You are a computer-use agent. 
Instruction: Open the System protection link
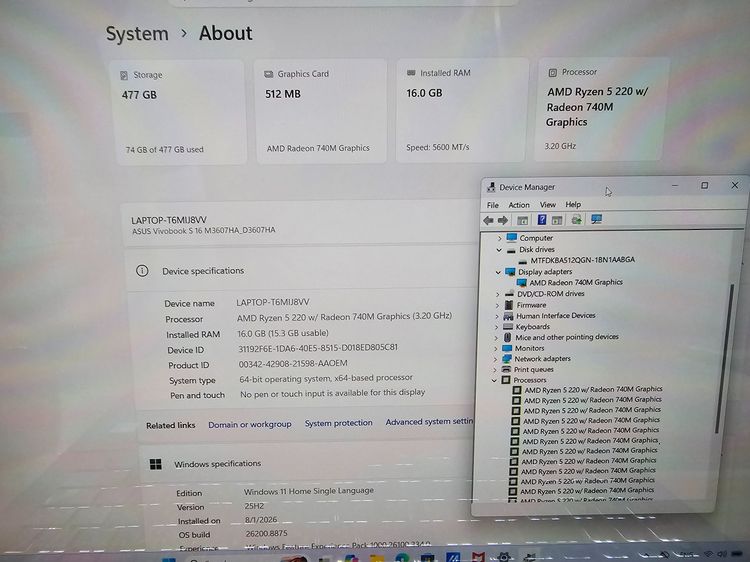coord(339,423)
